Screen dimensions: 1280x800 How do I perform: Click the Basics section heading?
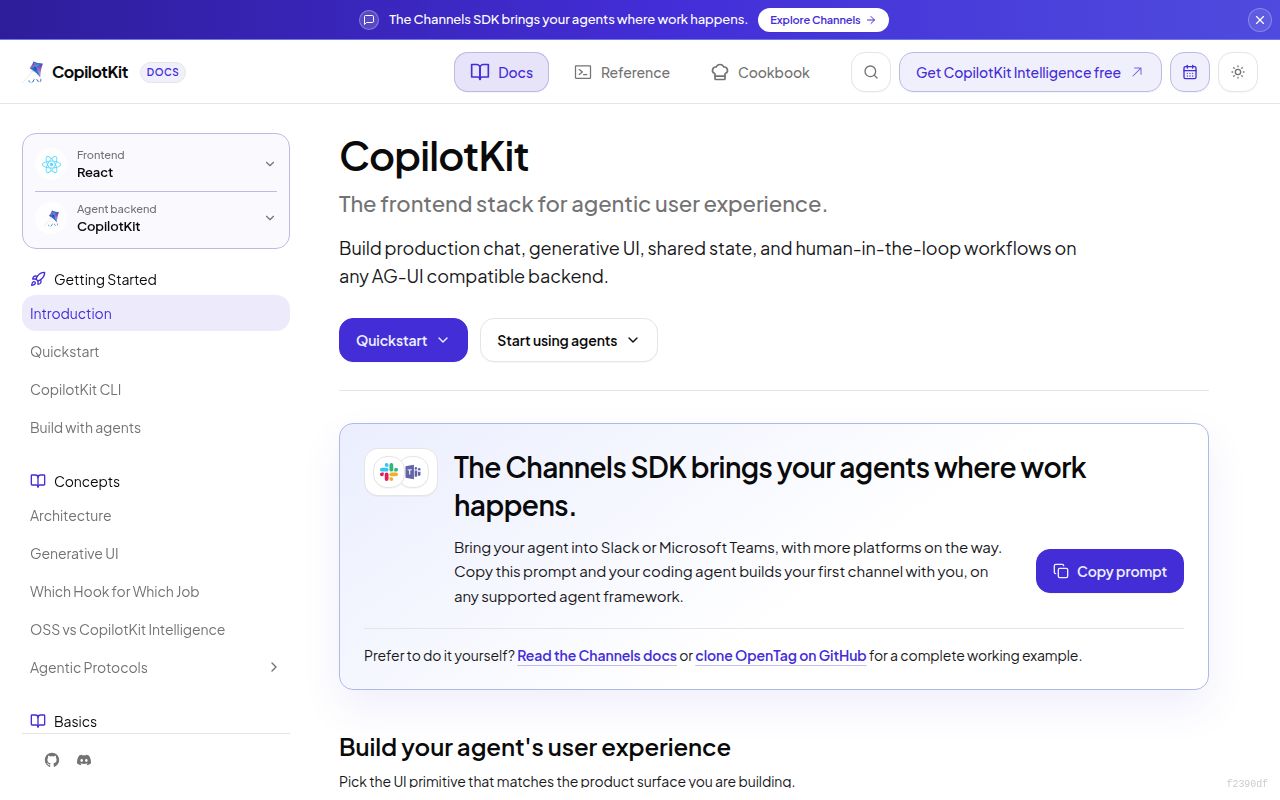point(75,721)
